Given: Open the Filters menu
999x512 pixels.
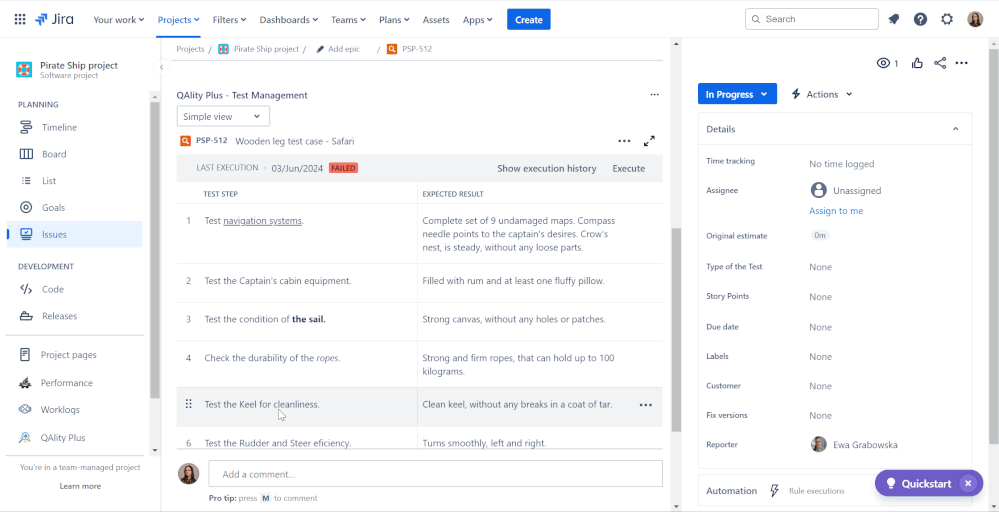Looking at the screenshot, I should 229,20.
